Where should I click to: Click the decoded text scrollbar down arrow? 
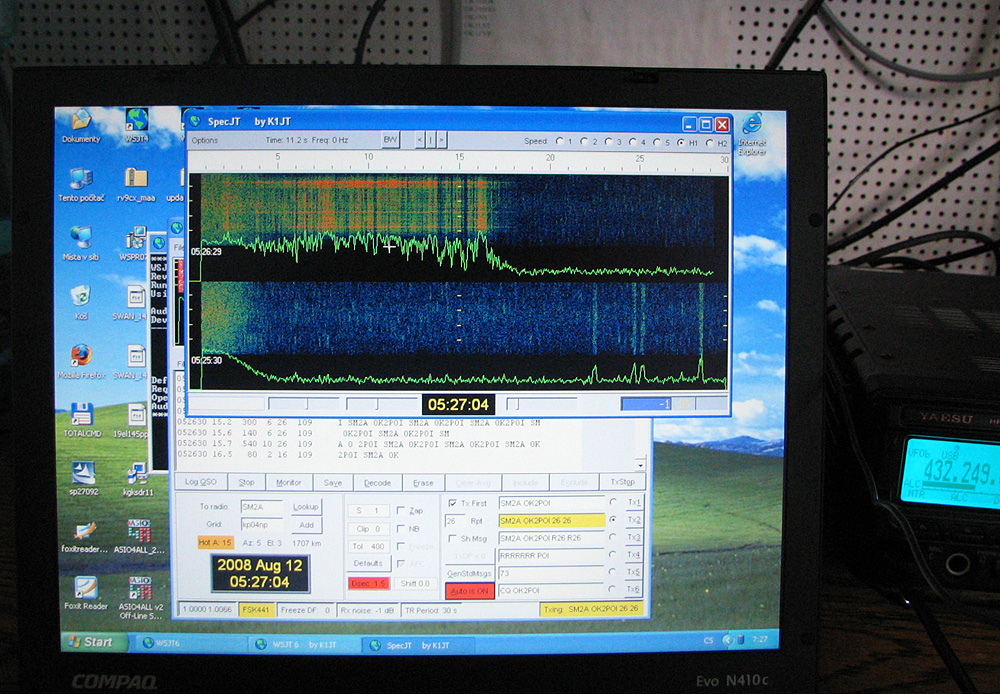[x=640, y=466]
